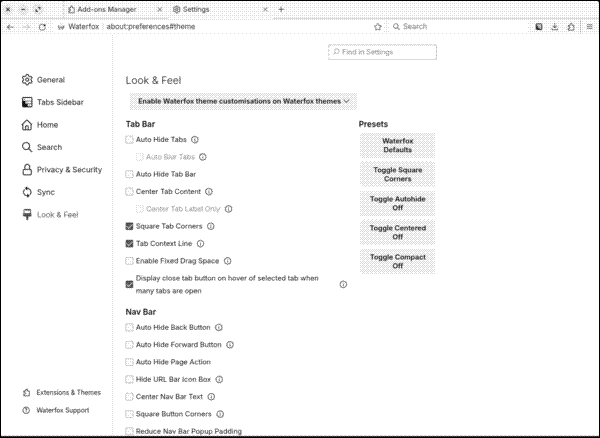Open Enable Waterfox theme customisations dropdown
Screen dimensions: 600x438
tap(243, 101)
